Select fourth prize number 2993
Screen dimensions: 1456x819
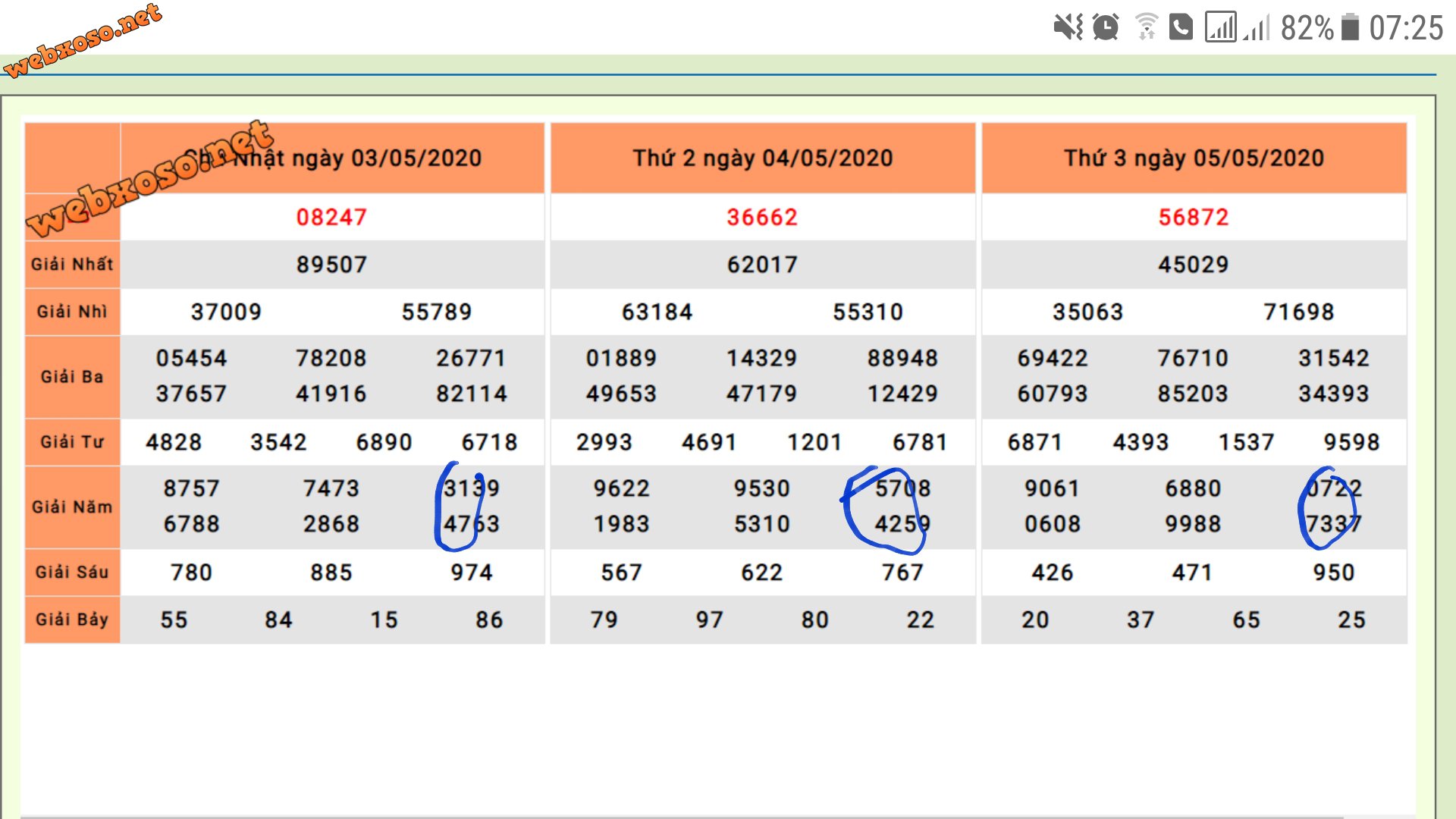(x=604, y=442)
